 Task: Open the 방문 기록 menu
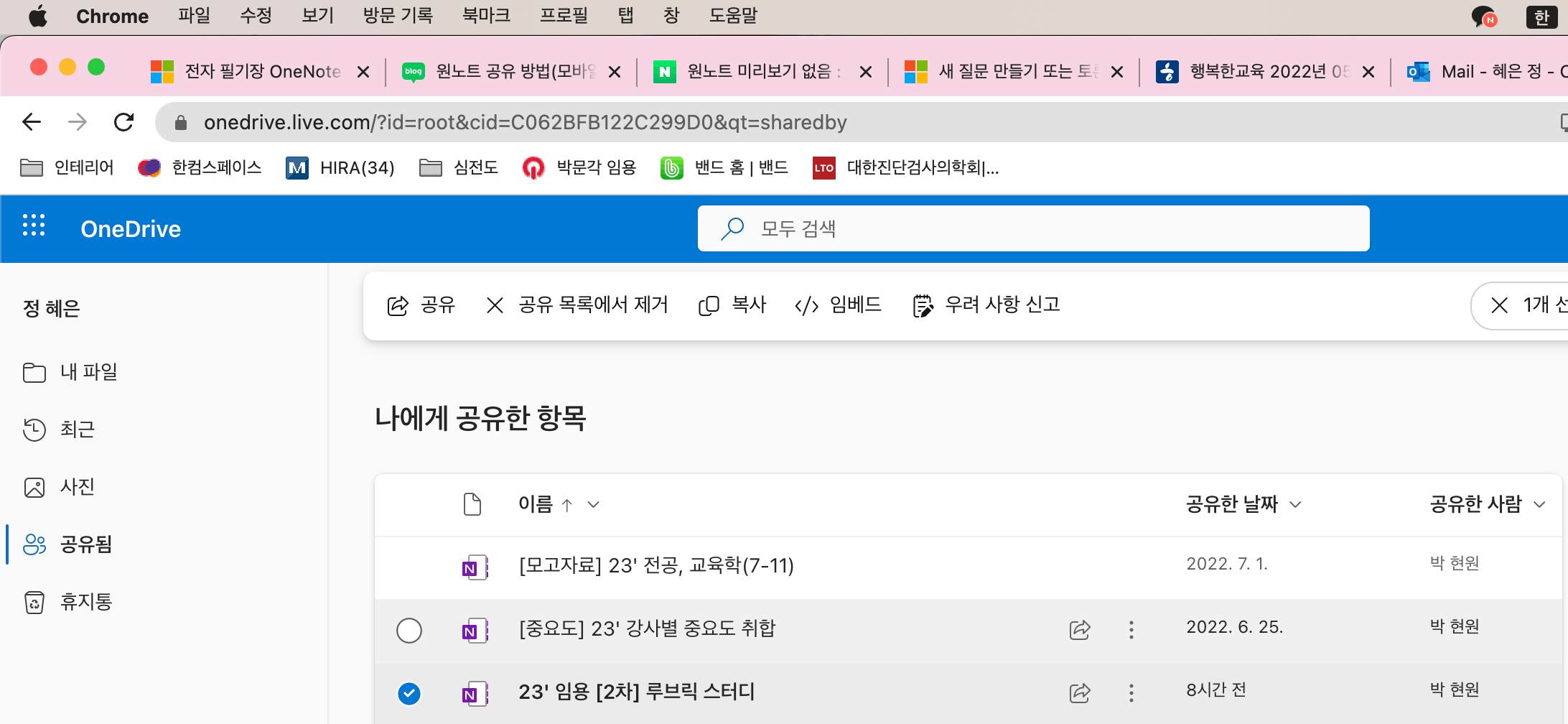398,16
